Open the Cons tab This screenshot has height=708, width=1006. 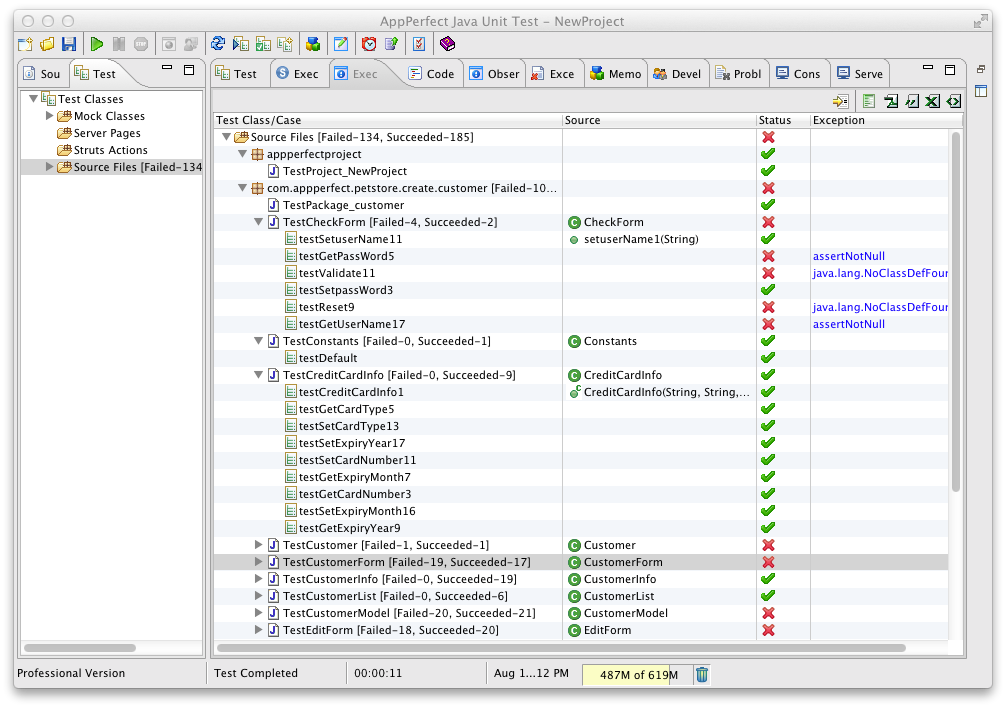798,74
